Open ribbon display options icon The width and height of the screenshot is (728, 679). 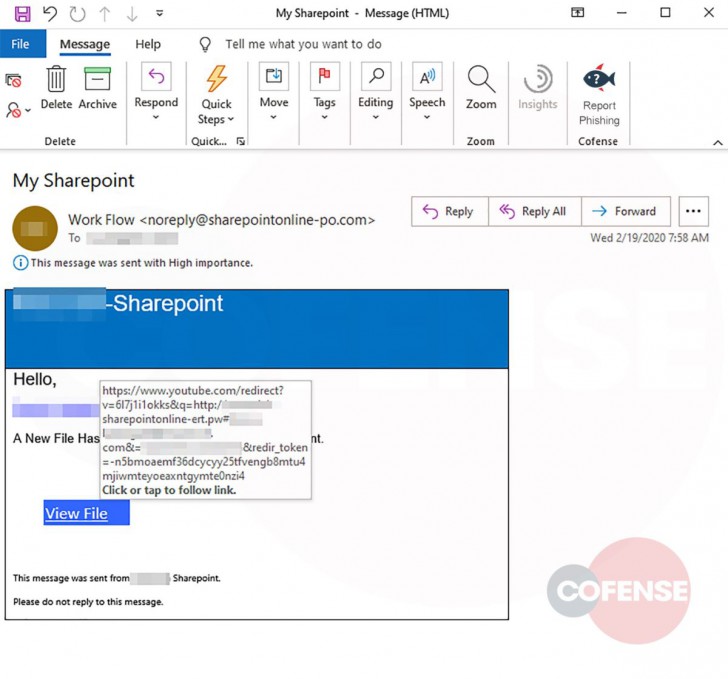(x=577, y=13)
